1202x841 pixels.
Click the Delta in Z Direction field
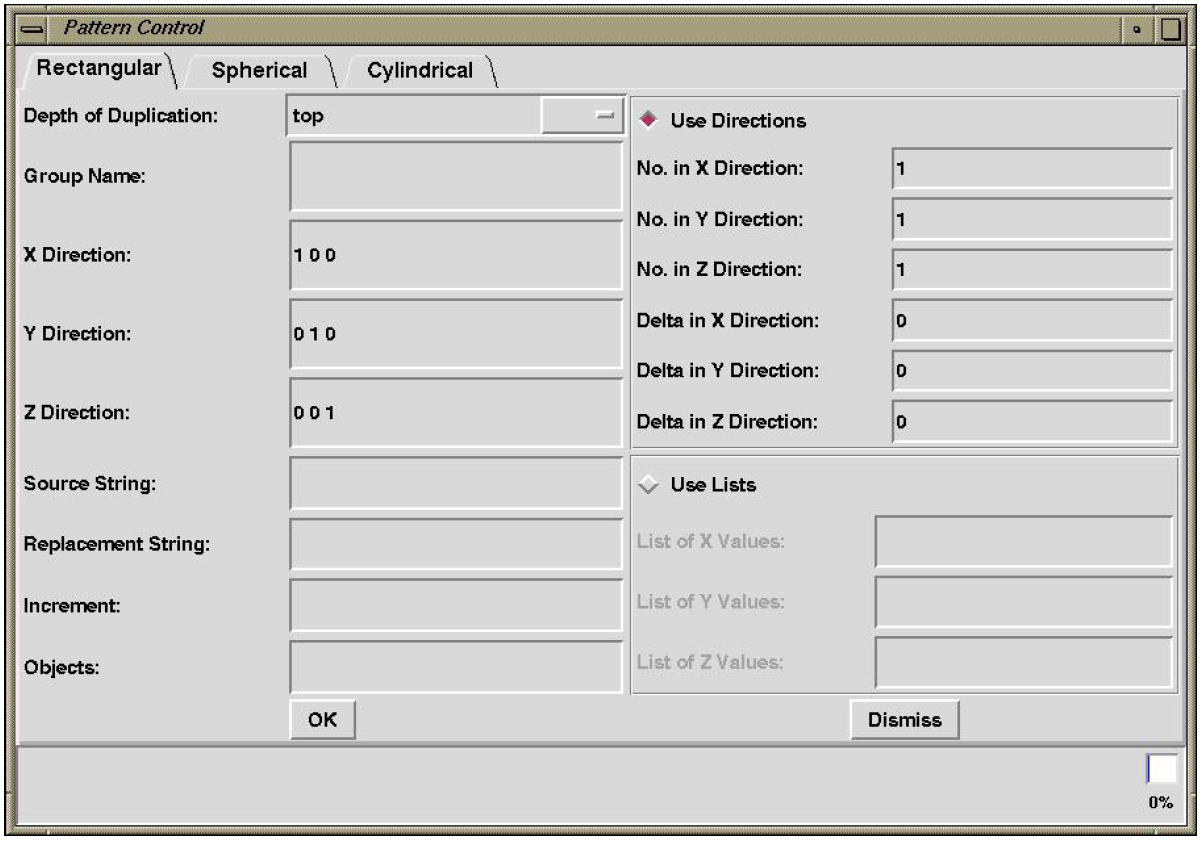(1032, 421)
